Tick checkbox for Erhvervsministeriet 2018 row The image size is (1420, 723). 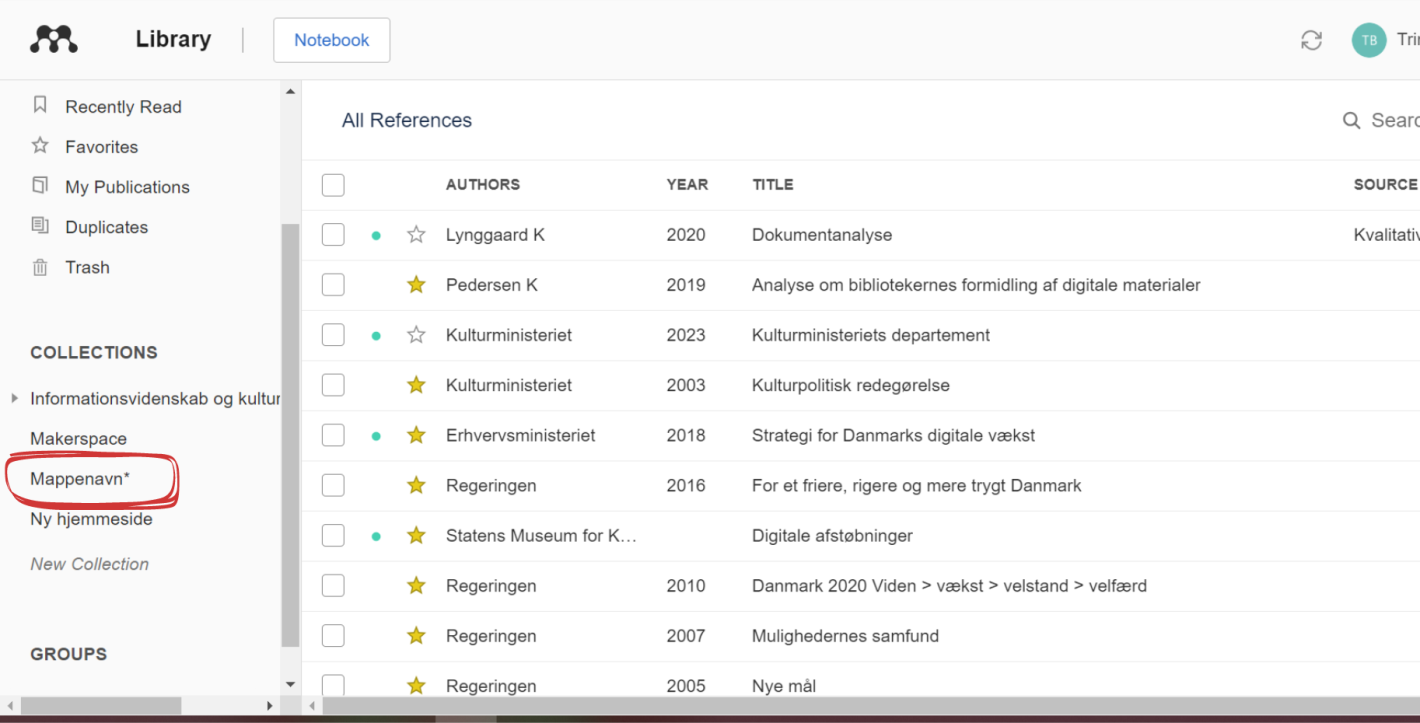tap(333, 435)
